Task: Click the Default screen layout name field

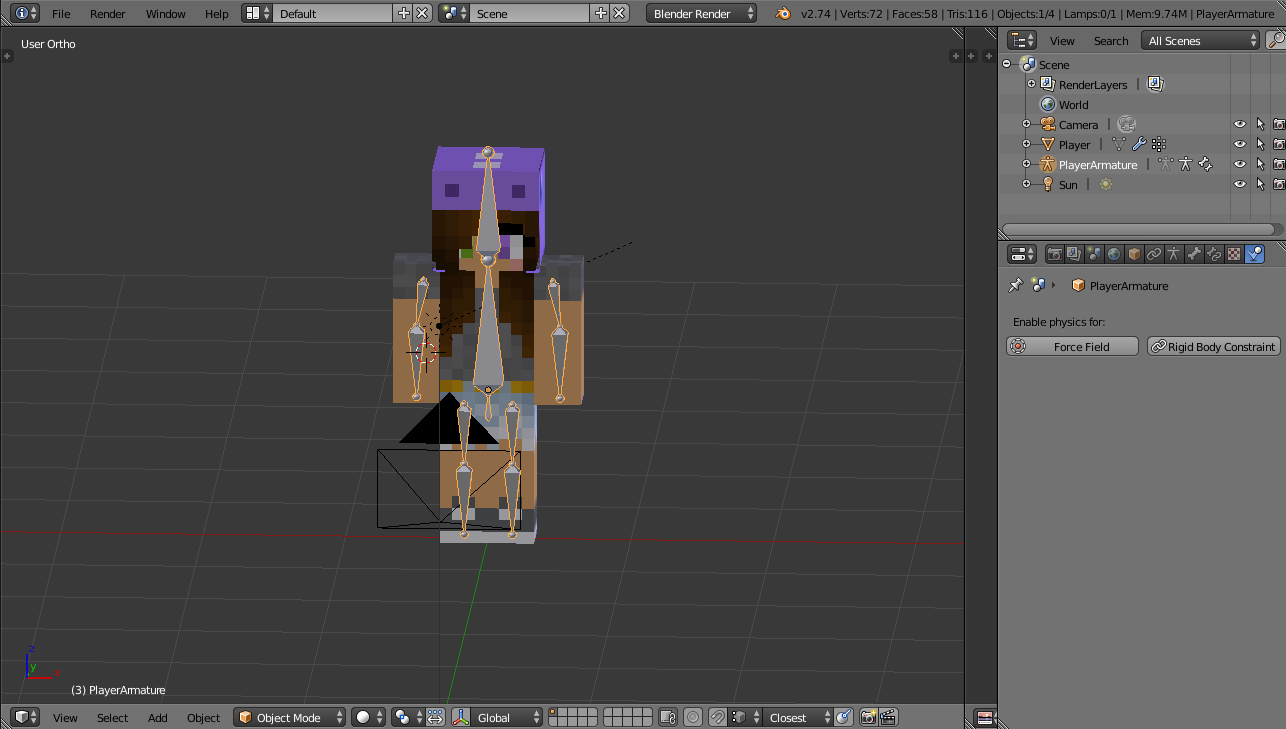Action: tap(333, 14)
